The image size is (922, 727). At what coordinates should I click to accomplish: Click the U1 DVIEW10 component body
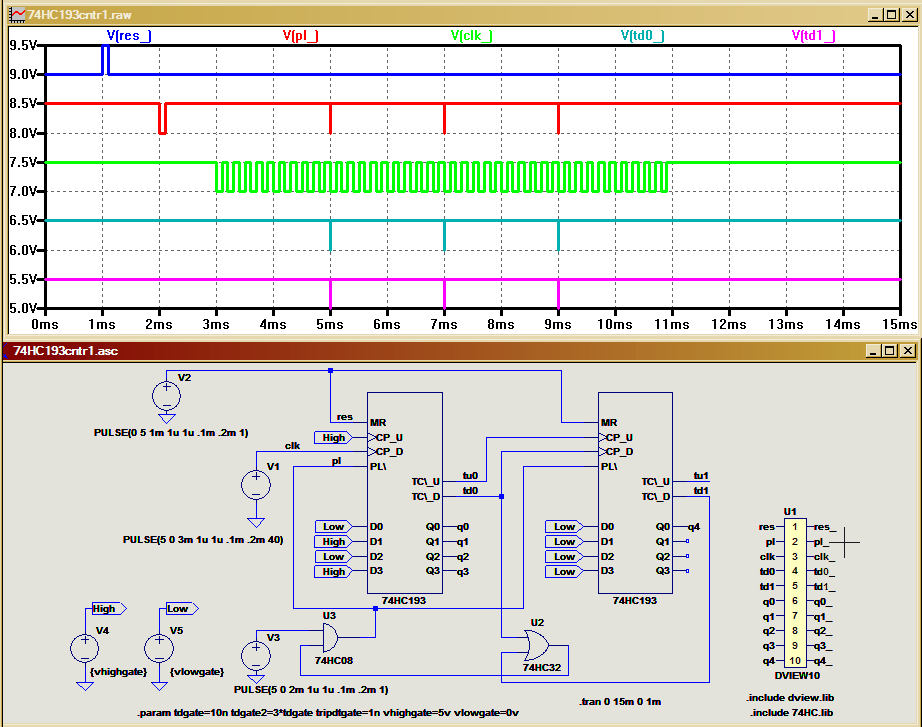[794, 593]
